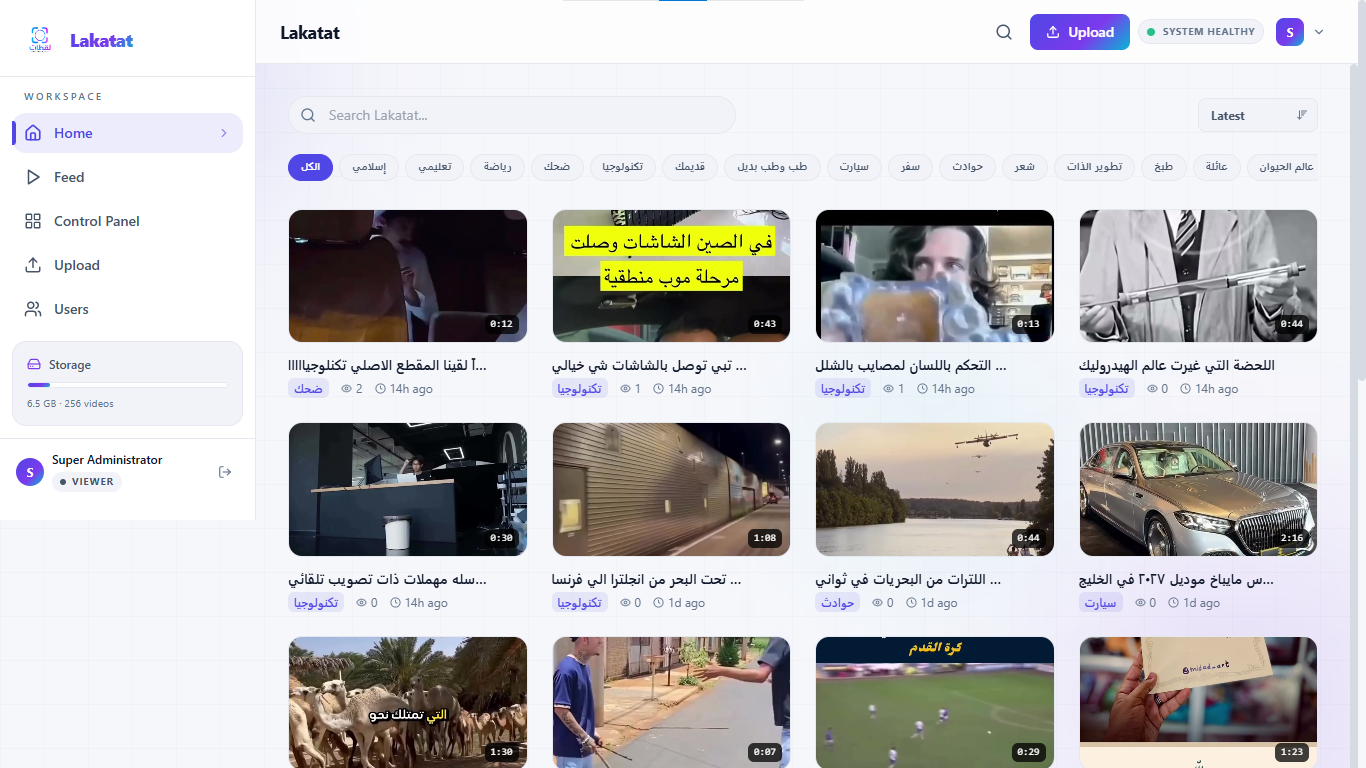Screen dimensions: 1366x768
Task: Select the عائلة category chip
Action: pos(1217,167)
